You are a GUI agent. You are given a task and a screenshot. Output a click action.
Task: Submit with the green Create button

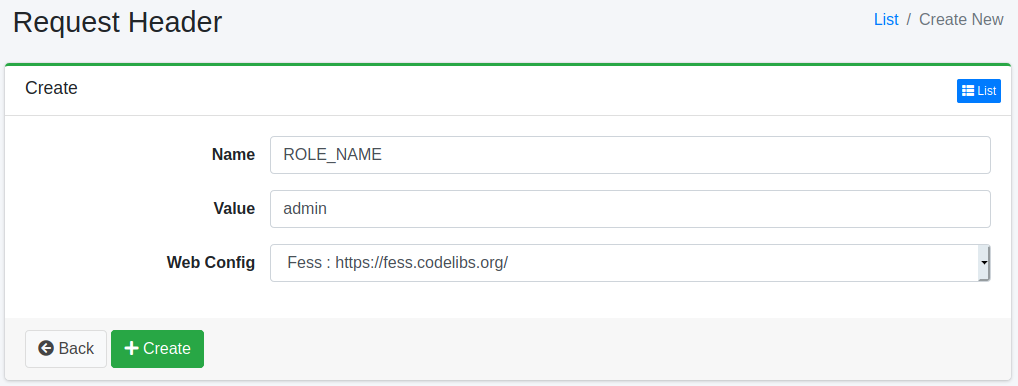(157, 349)
